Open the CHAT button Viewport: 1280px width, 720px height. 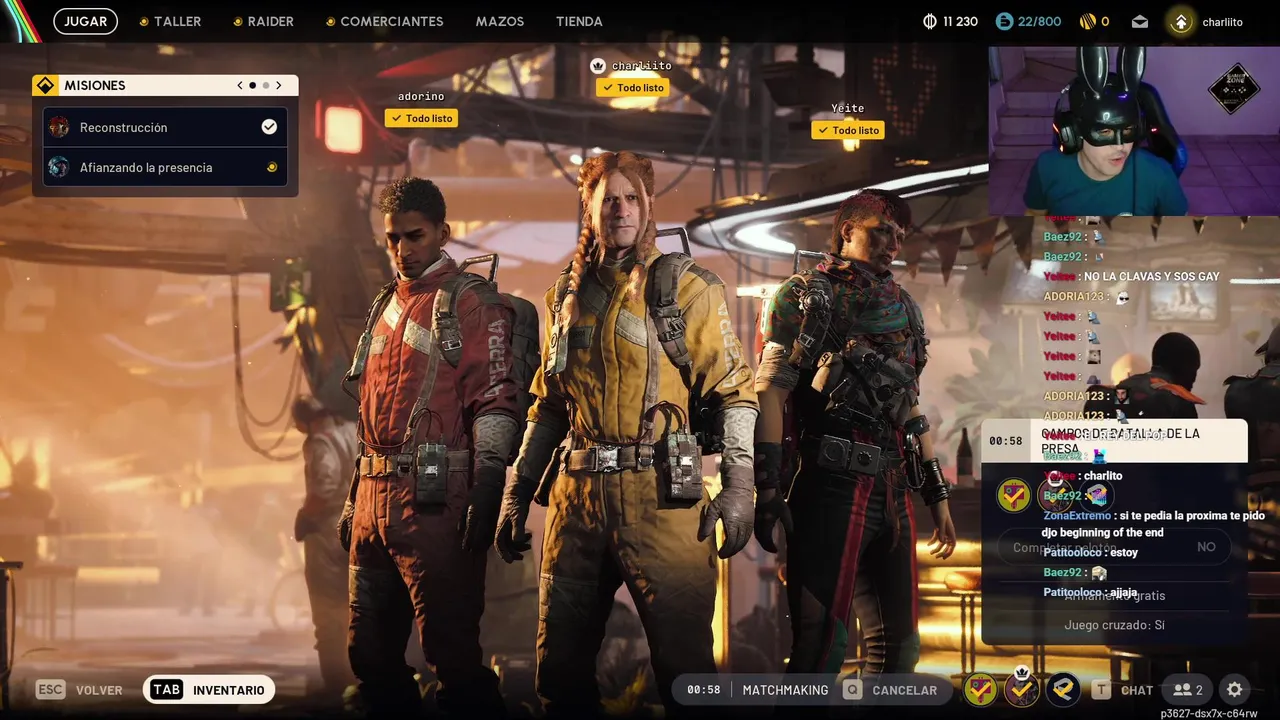click(x=1137, y=690)
